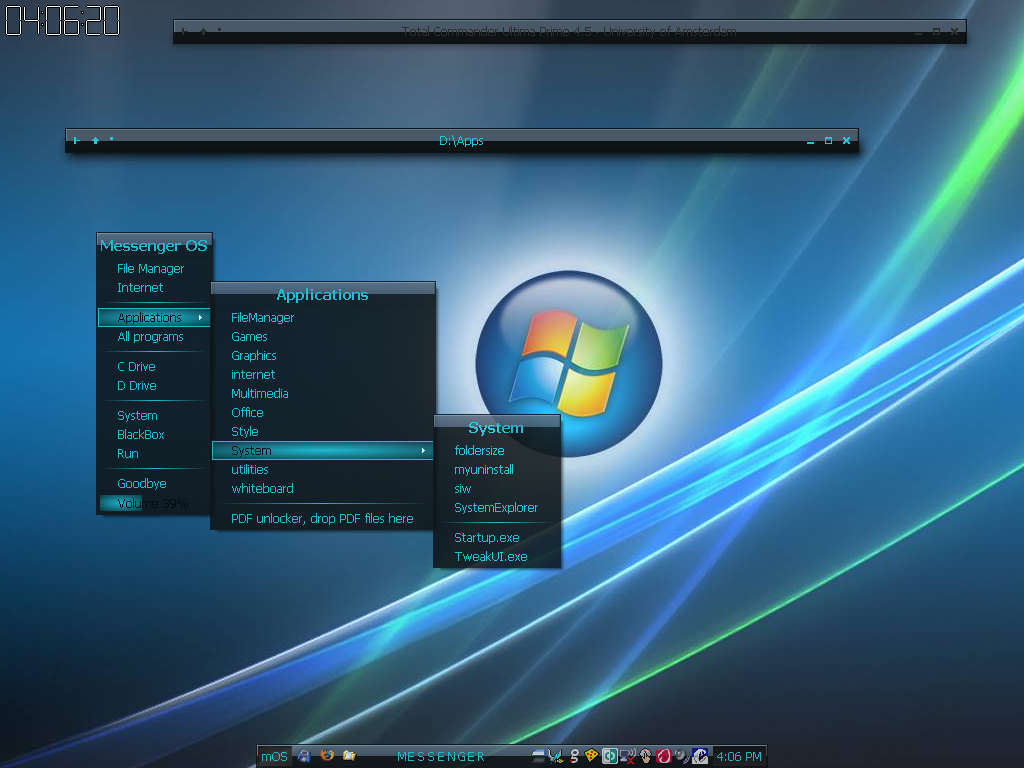Click the striped tray icon left of the hummingbird
Image resolution: width=1024 pixels, height=768 pixels.
click(x=538, y=756)
